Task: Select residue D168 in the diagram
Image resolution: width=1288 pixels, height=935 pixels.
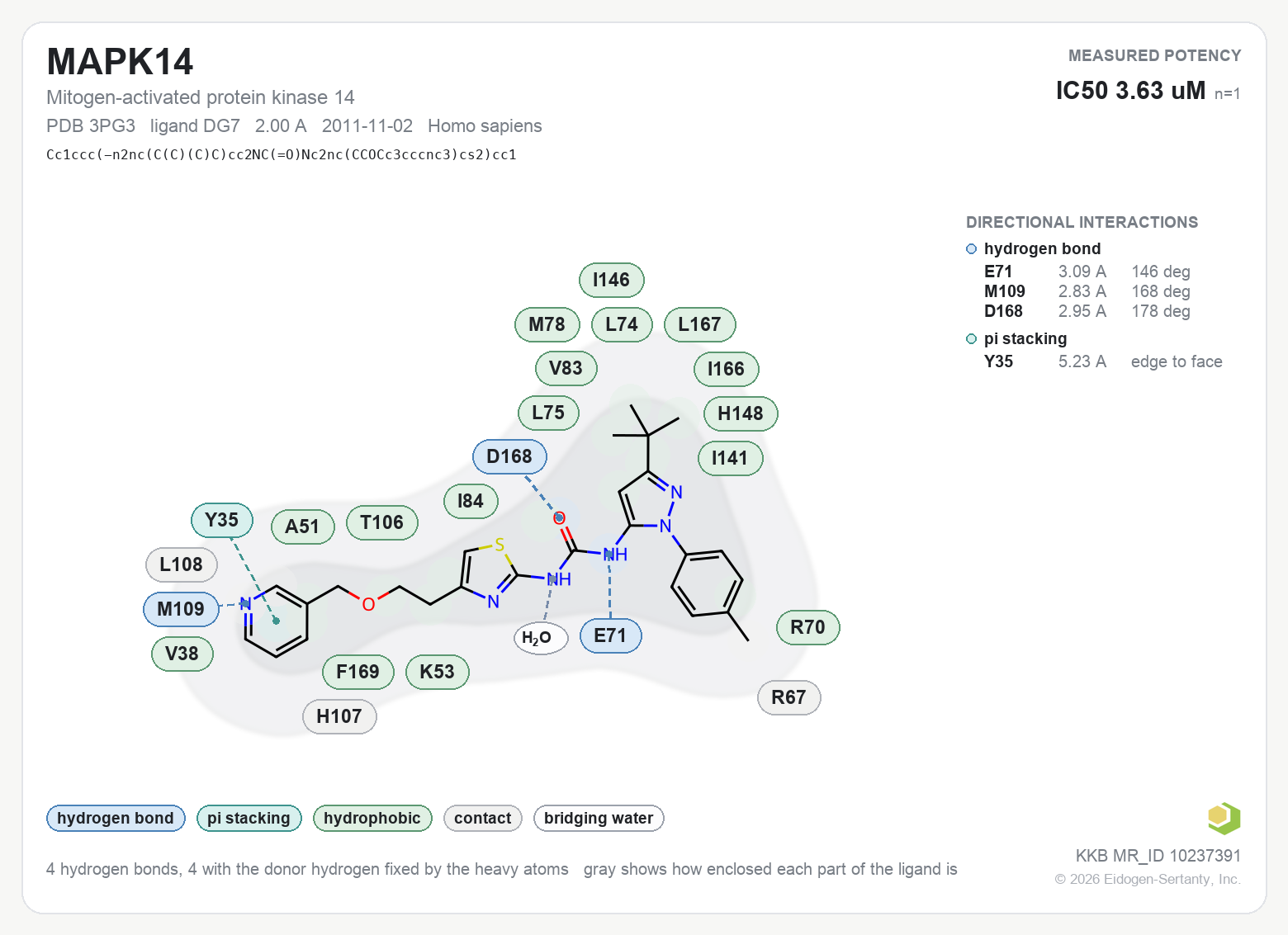Action: click(509, 456)
